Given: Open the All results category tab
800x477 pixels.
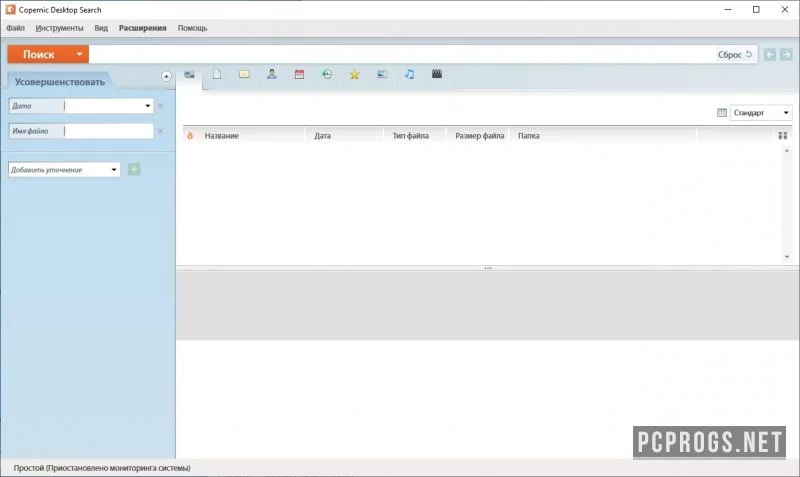Looking at the screenshot, I should (189, 75).
